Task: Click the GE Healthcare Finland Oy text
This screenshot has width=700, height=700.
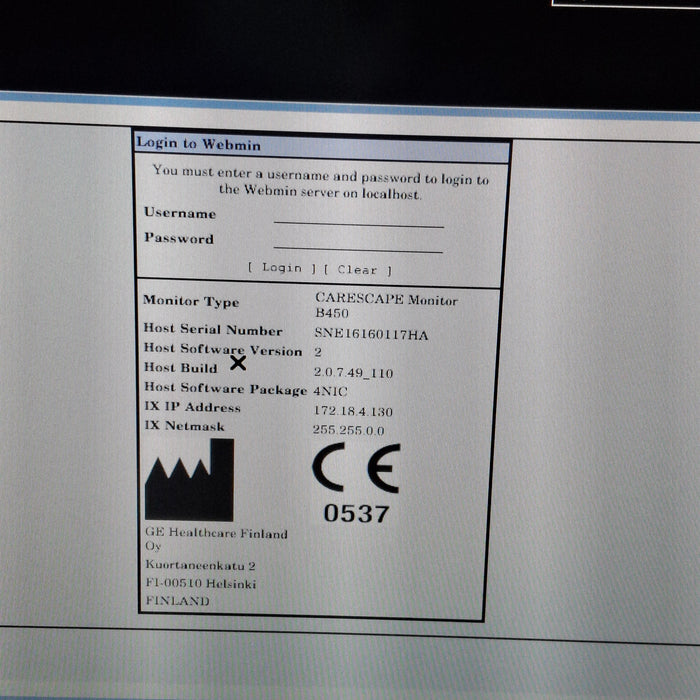Action: click(215, 540)
